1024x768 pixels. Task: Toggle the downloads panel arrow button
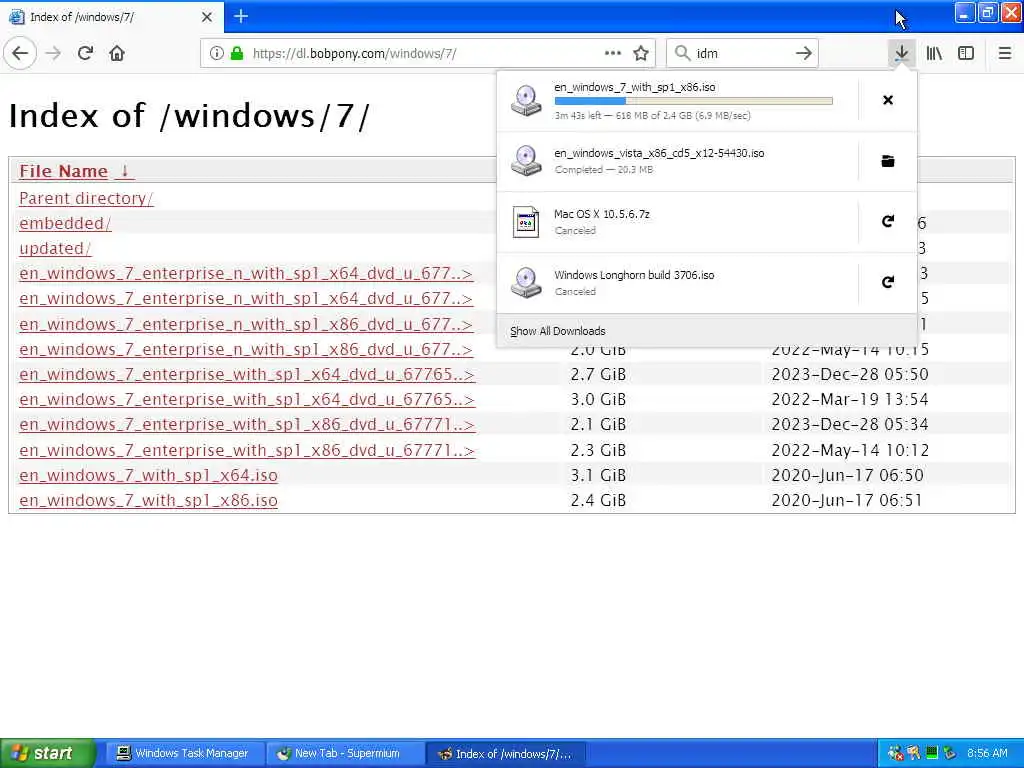[902, 54]
